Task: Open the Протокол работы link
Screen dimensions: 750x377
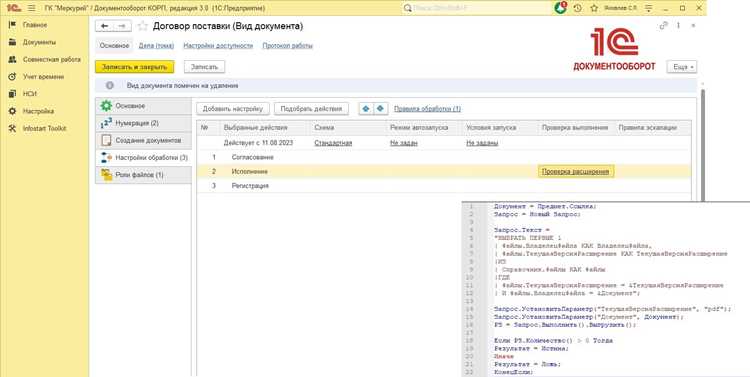Action: tap(287, 46)
